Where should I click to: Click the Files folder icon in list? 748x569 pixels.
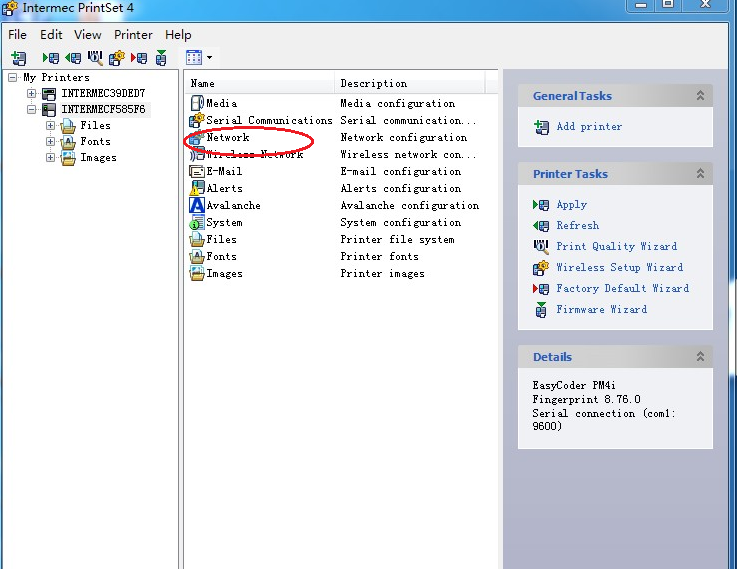coord(197,239)
